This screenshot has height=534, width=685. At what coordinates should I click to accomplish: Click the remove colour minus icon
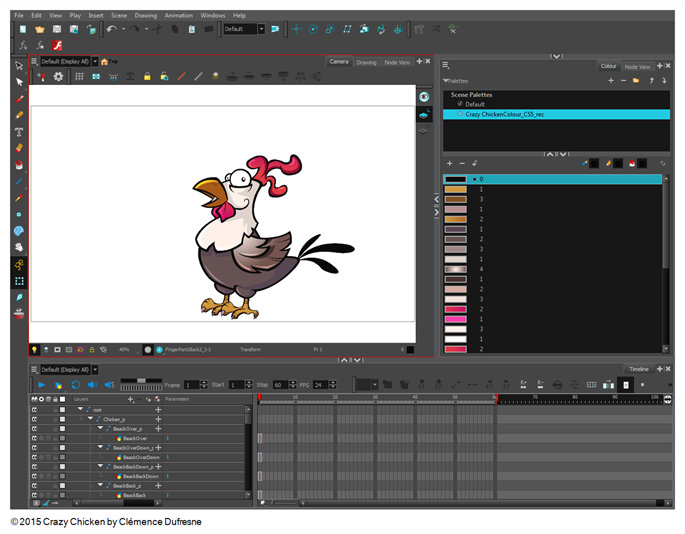pos(462,163)
